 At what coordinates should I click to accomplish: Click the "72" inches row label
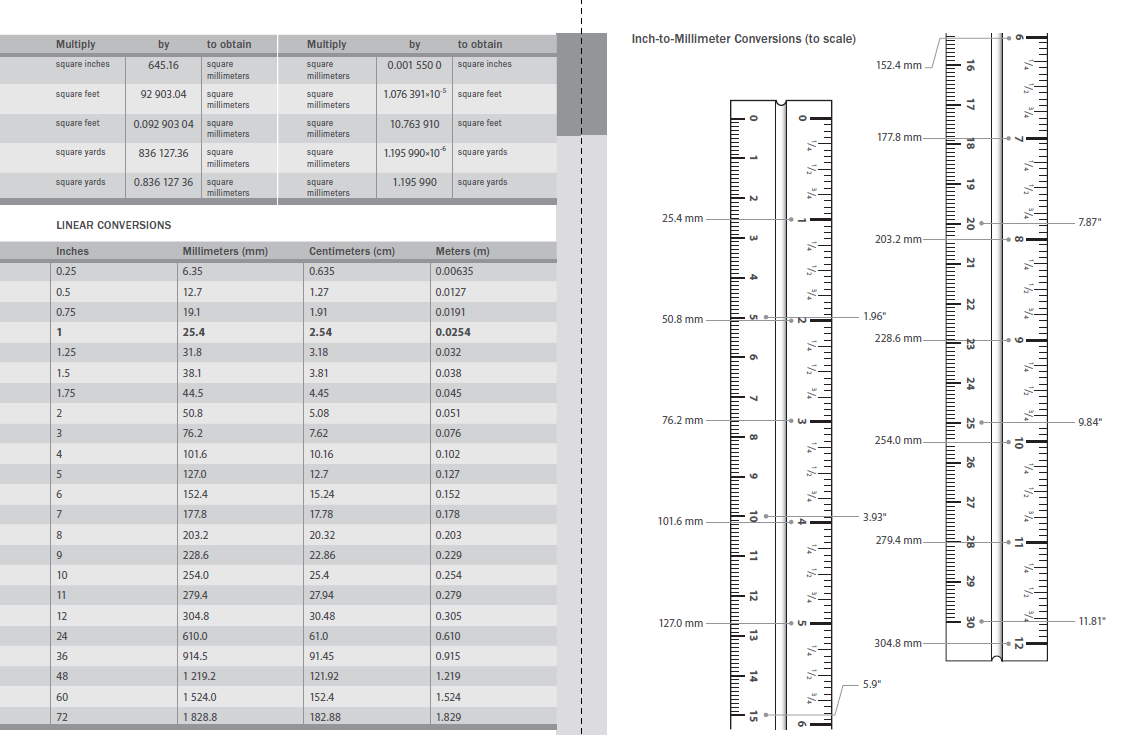62,717
